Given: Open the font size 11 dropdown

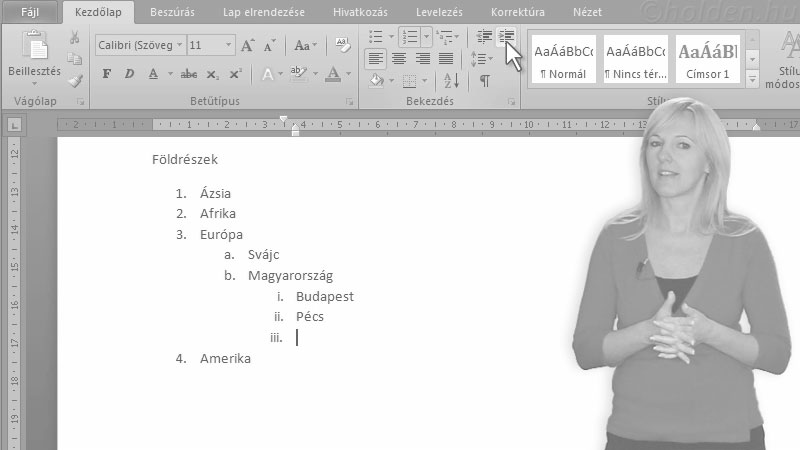Looking at the screenshot, I should tap(229, 46).
